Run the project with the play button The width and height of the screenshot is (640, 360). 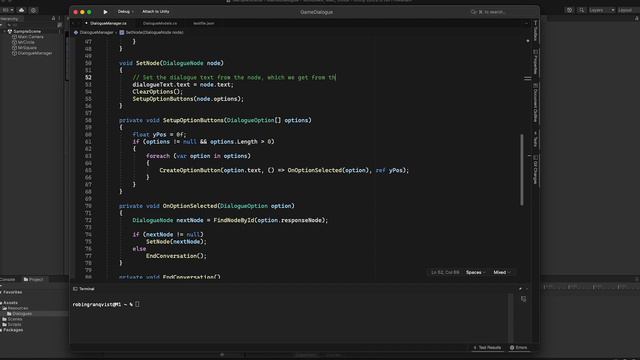[105, 12]
